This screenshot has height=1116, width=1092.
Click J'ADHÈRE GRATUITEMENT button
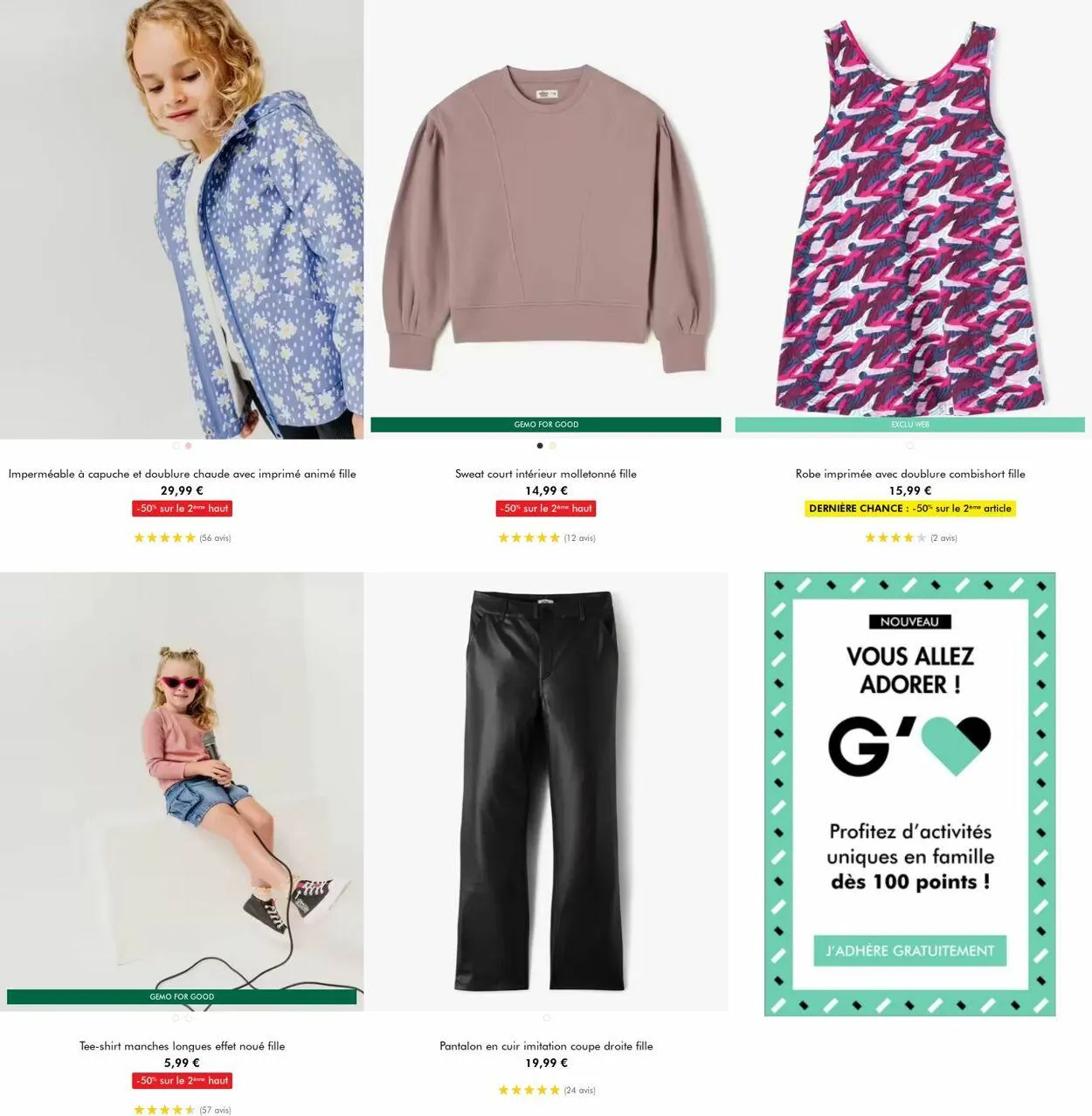tap(909, 951)
